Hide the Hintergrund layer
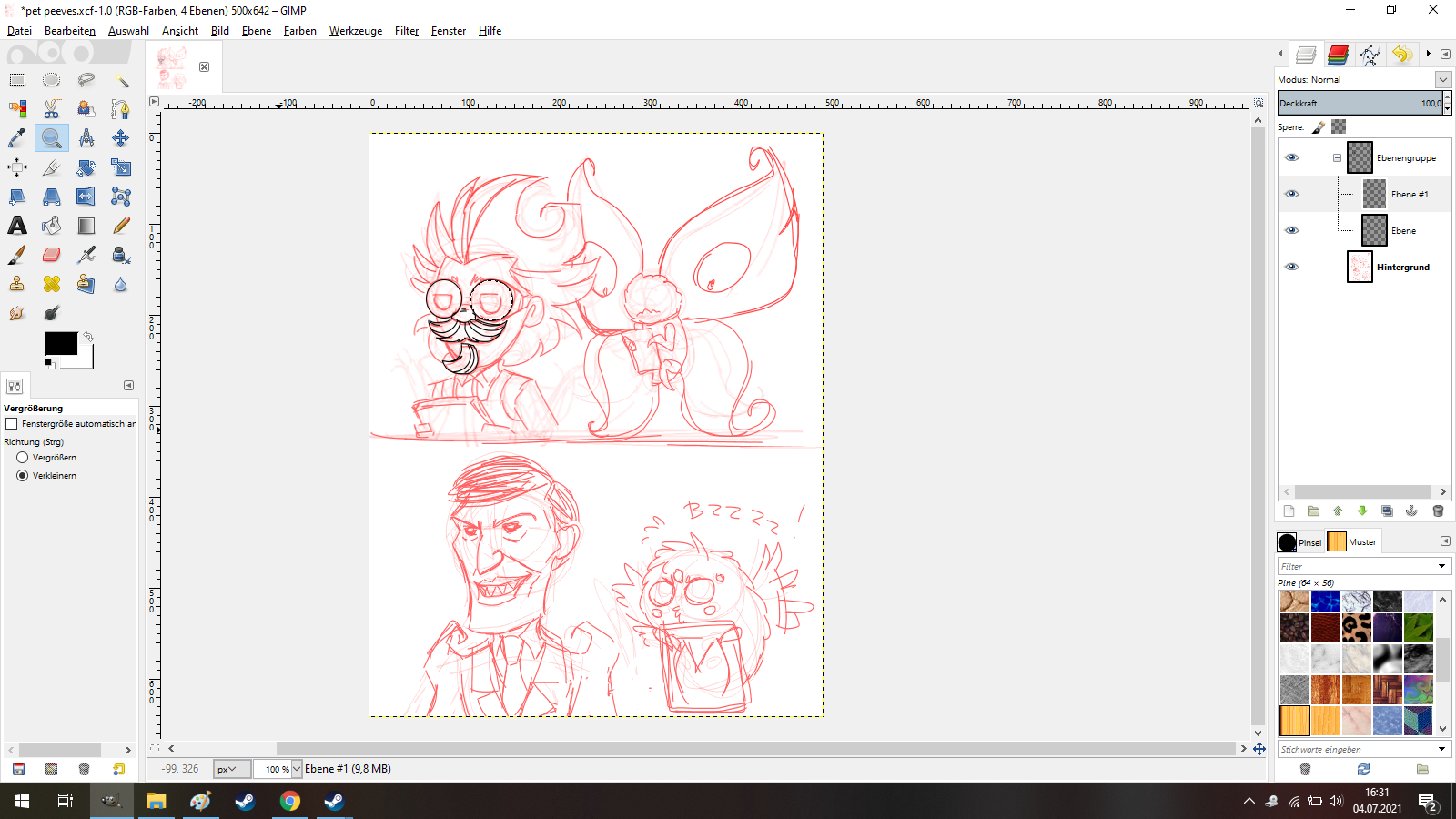 click(x=1291, y=267)
